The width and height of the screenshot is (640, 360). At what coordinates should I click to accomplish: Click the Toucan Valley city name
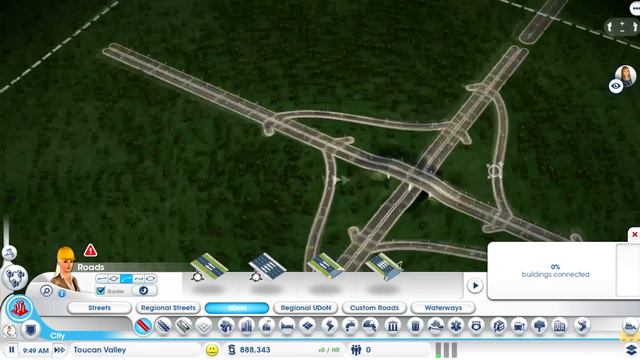tap(100, 350)
